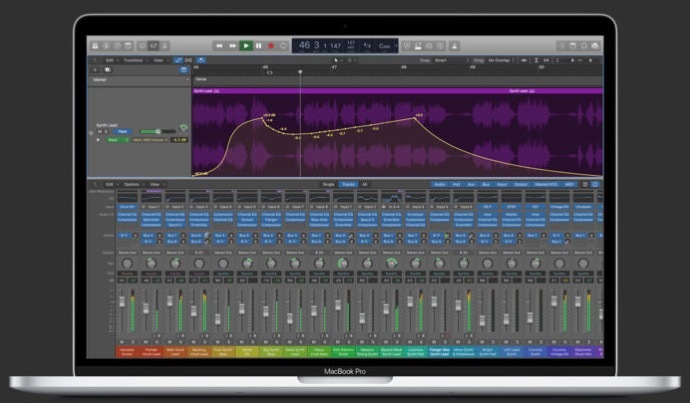Viewport: 690px width, 403px height.
Task: Select the Pointer tool menu
Action: 336,60
